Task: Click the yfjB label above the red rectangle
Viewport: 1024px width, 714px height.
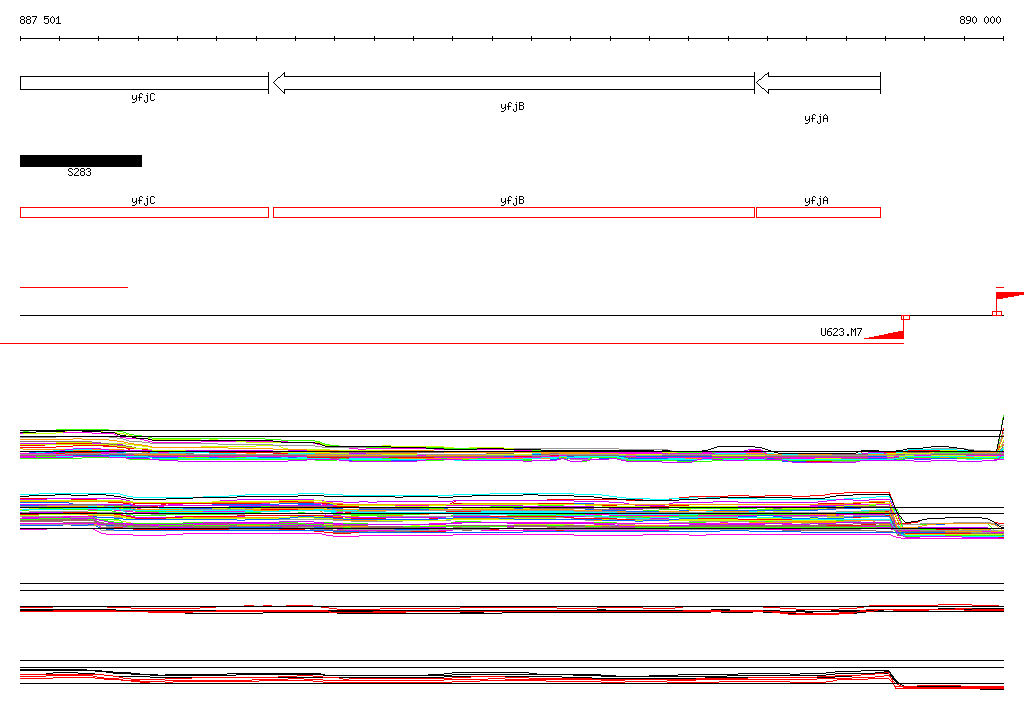Action: (513, 201)
